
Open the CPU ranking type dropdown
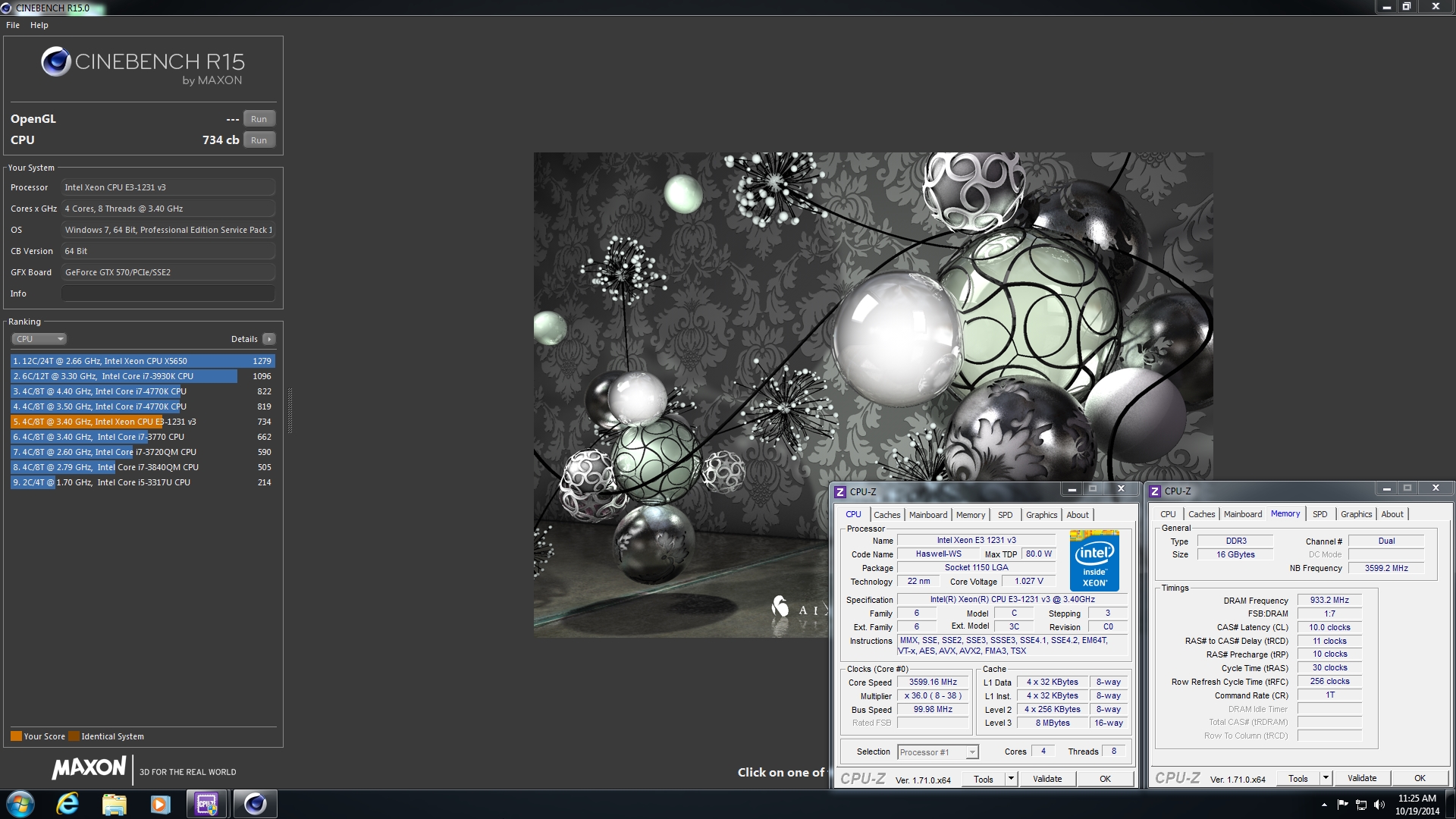click(39, 339)
